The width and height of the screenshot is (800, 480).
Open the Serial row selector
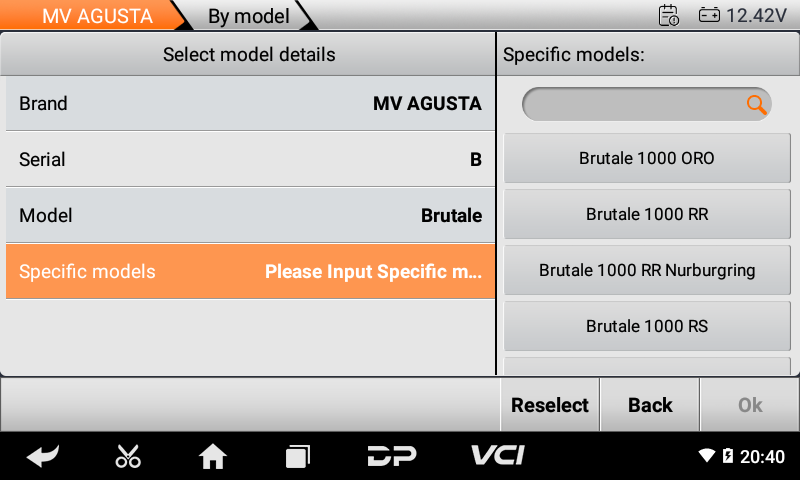(250, 159)
